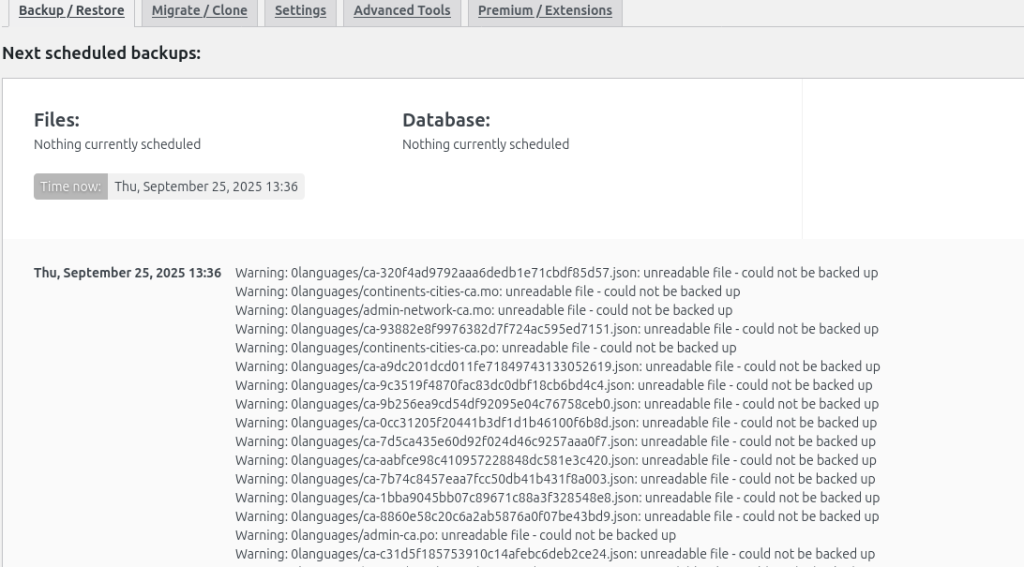Click the ca-320f4ad9792aaa6 json warning line

point(556,273)
